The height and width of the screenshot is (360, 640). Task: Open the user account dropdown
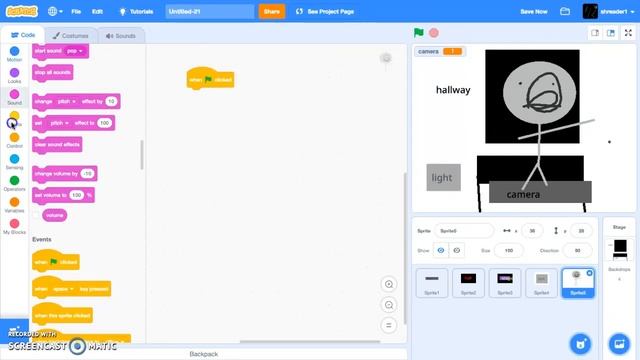coord(609,11)
